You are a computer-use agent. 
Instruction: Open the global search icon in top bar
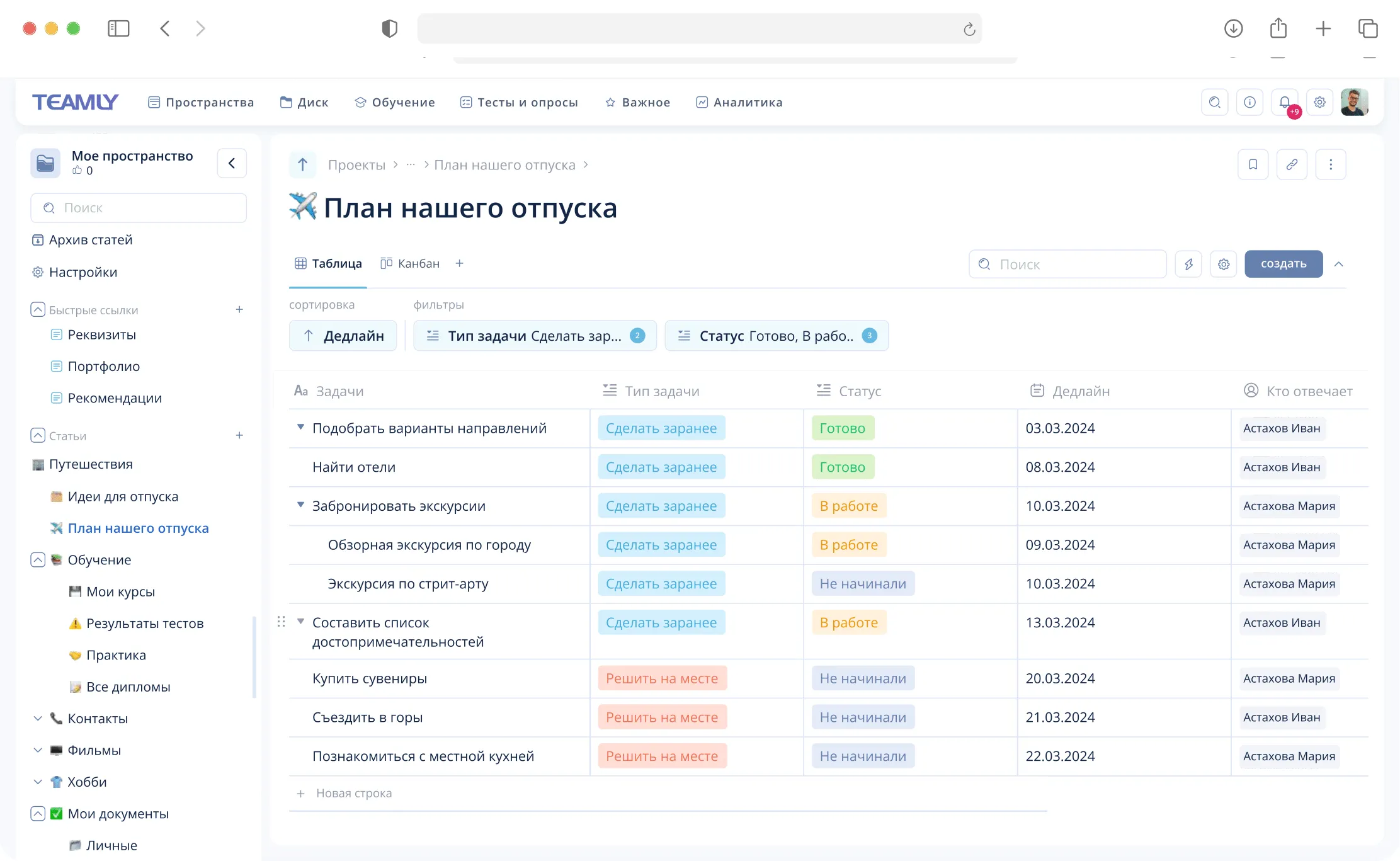pyautogui.click(x=1215, y=102)
